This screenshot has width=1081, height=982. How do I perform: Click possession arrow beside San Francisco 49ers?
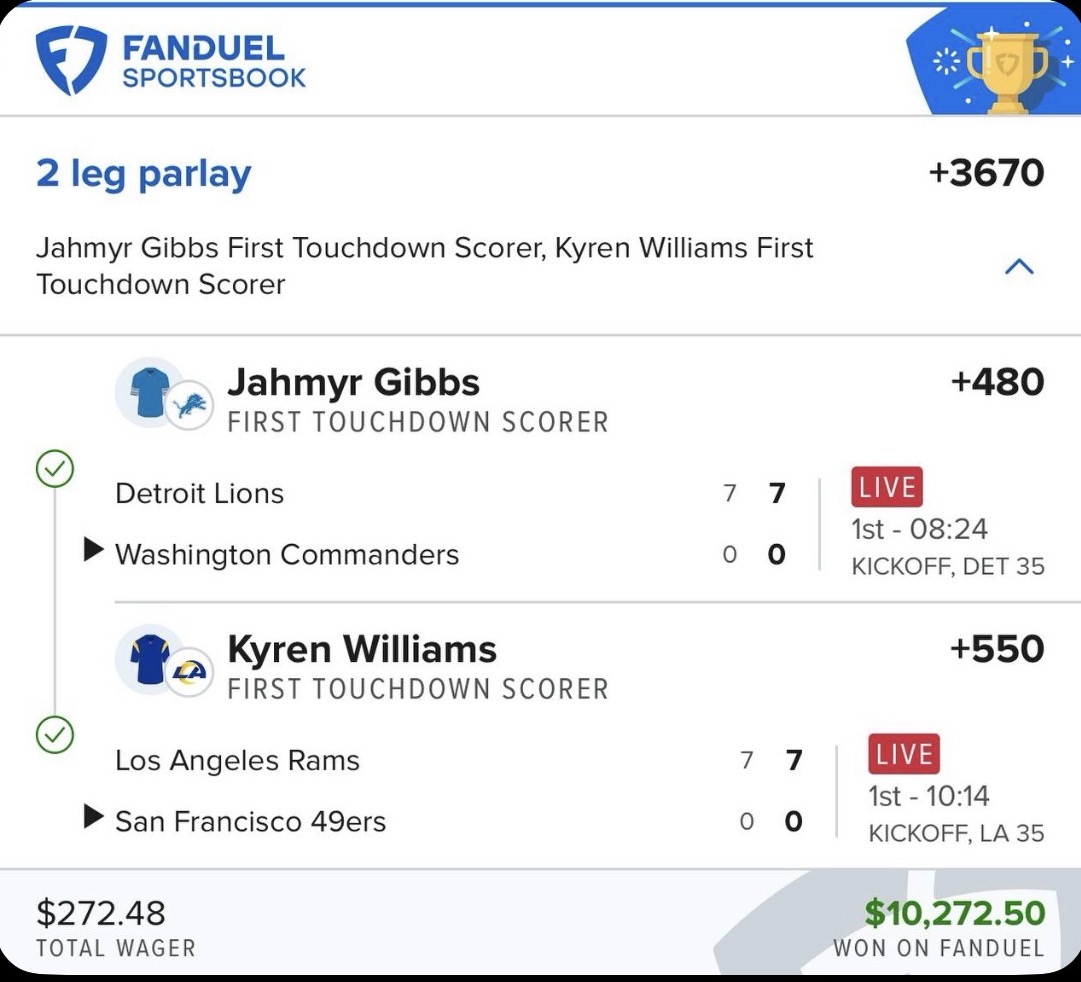(93, 818)
